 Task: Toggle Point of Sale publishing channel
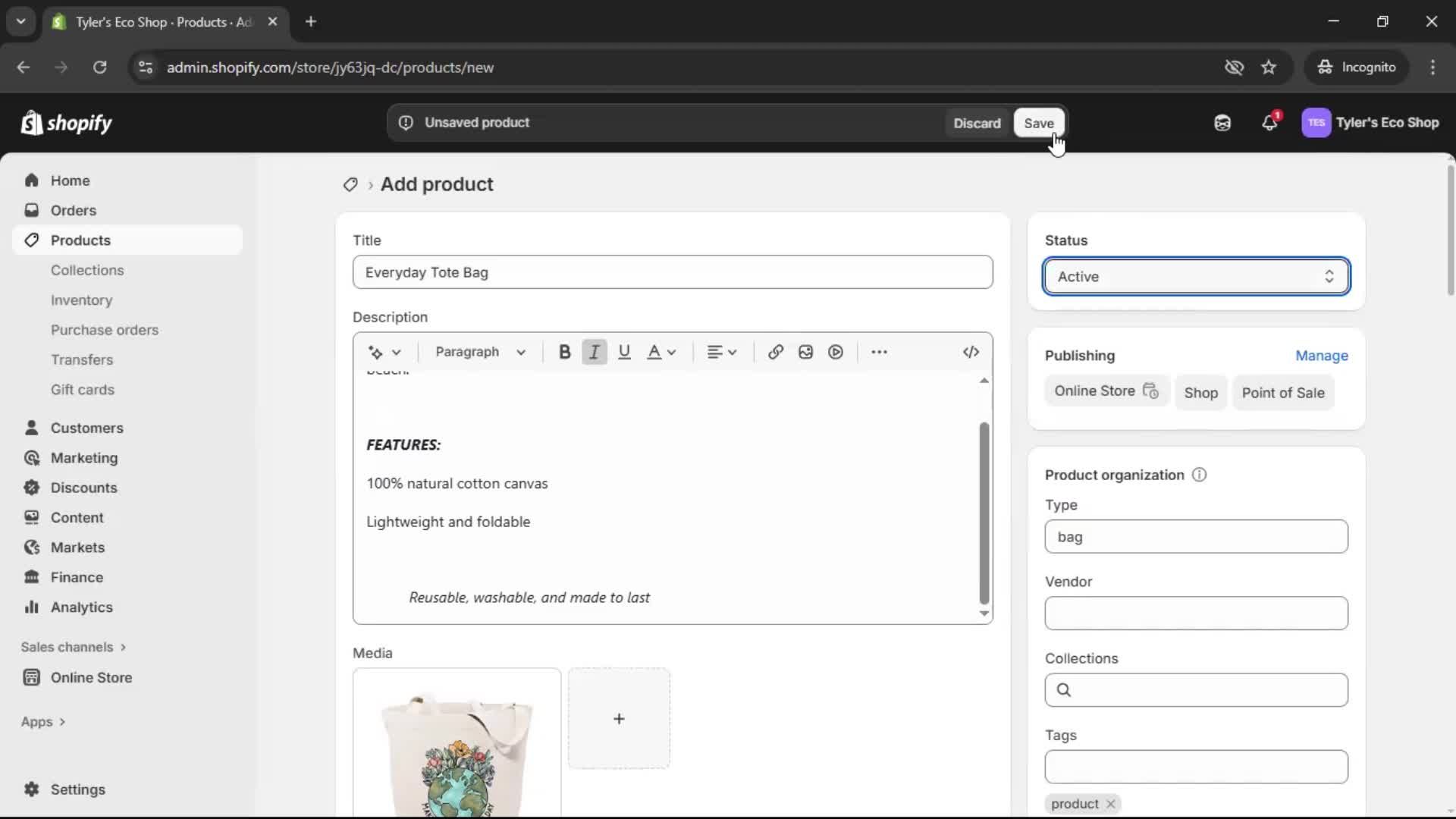point(1284,392)
